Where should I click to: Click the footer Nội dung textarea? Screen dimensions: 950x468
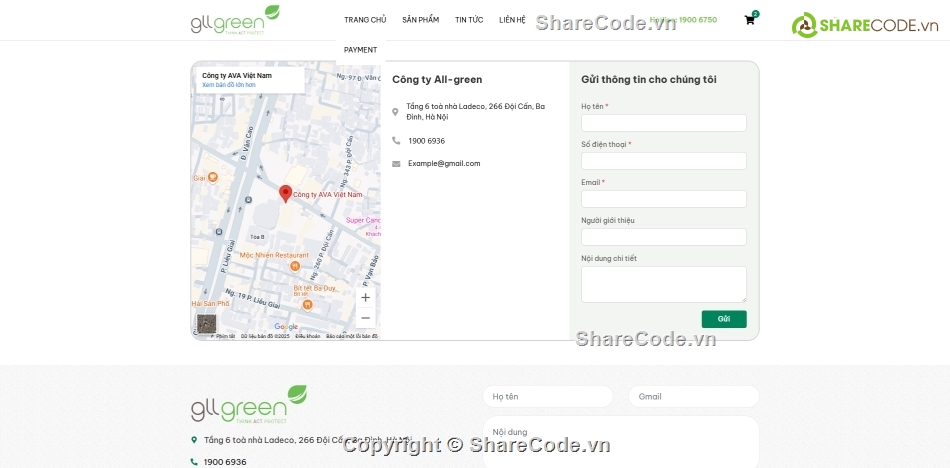coord(621,442)
